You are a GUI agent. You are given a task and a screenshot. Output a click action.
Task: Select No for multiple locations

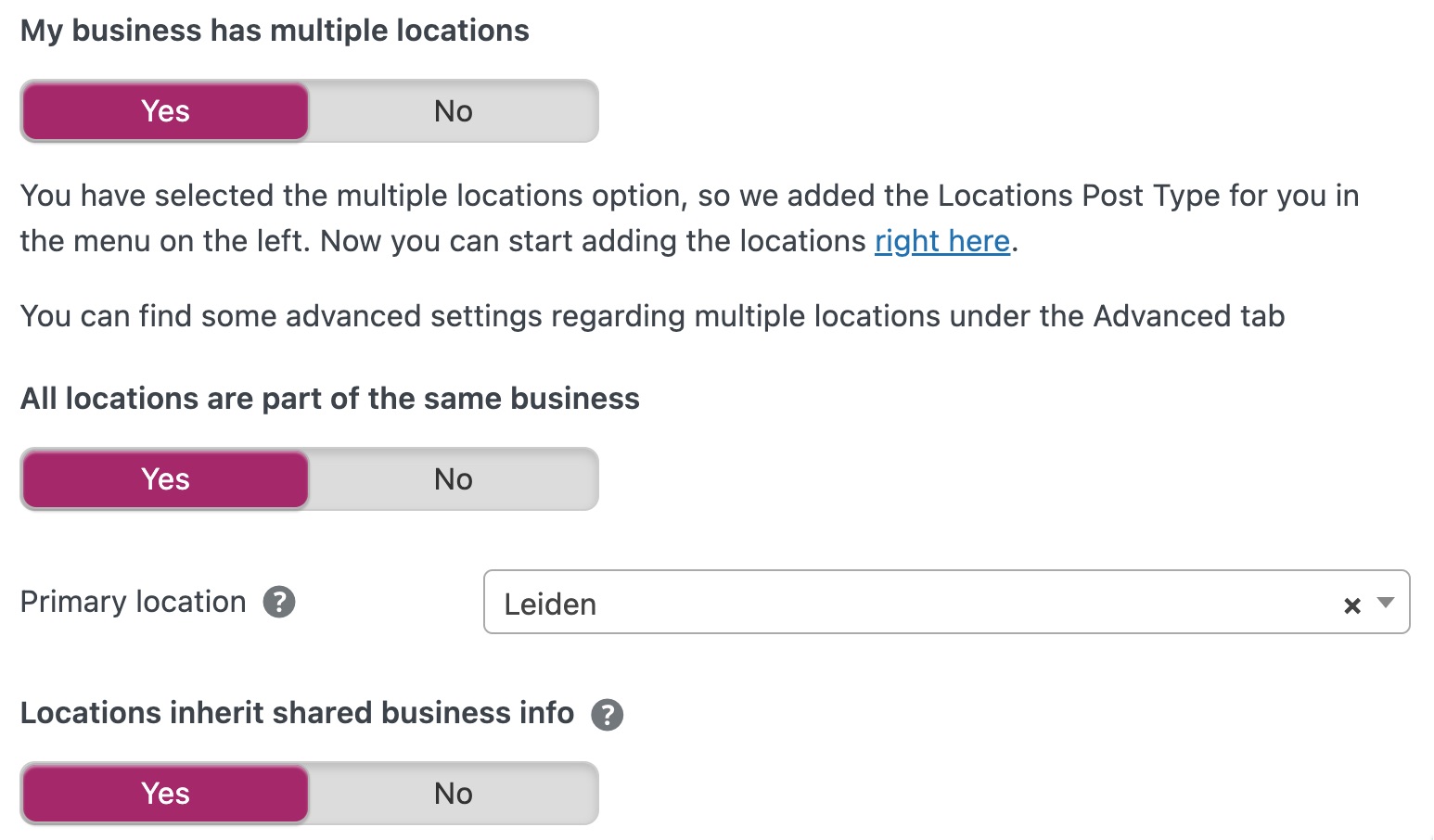click(453, 111)
